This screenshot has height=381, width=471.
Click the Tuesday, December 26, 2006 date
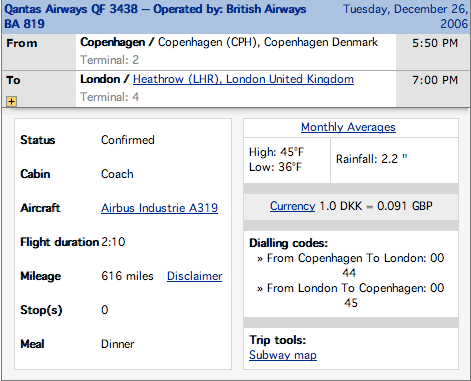[x=406, y=16]
